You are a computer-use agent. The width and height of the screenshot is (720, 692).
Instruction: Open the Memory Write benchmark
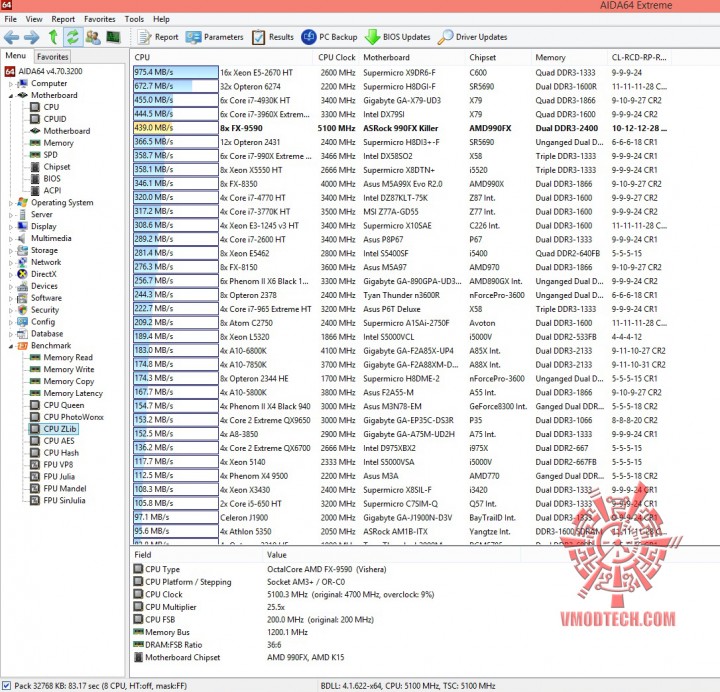tap(62, 369)
